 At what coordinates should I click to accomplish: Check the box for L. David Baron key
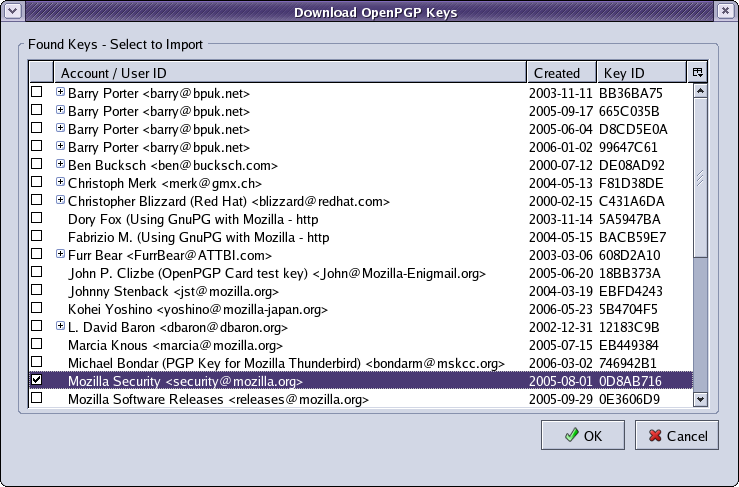click(36, 326)
